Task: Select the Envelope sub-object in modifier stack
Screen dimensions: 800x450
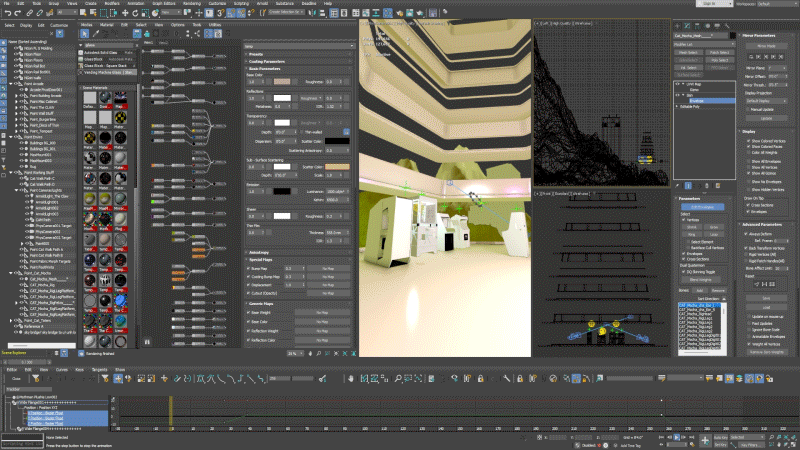Action: pyautogui.click(x=696, y=100)
